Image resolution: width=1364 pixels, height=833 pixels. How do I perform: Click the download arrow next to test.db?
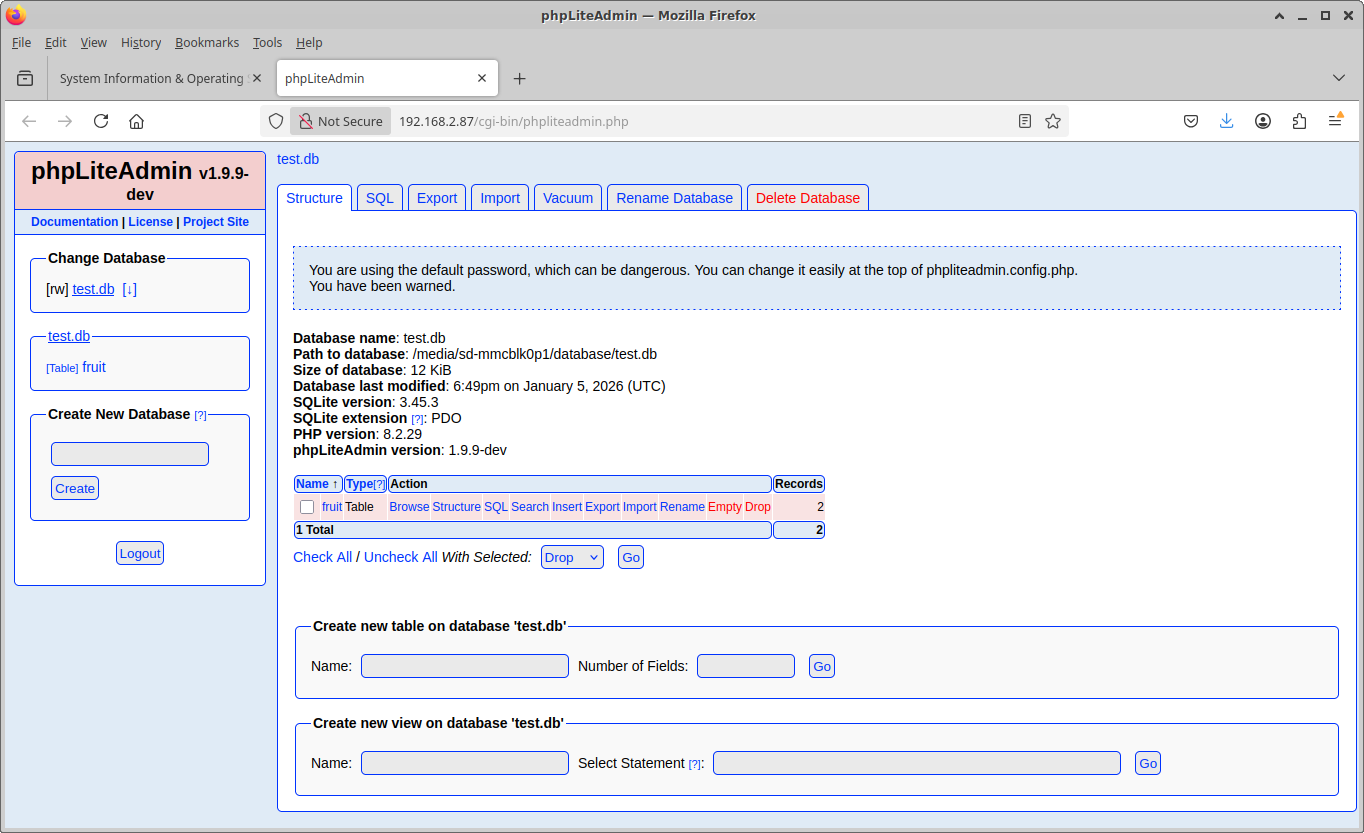[x=129, y=289]
